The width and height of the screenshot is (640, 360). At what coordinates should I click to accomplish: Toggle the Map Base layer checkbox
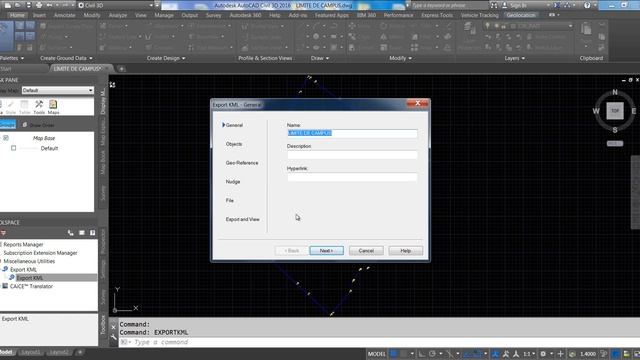tap(6, 138)
